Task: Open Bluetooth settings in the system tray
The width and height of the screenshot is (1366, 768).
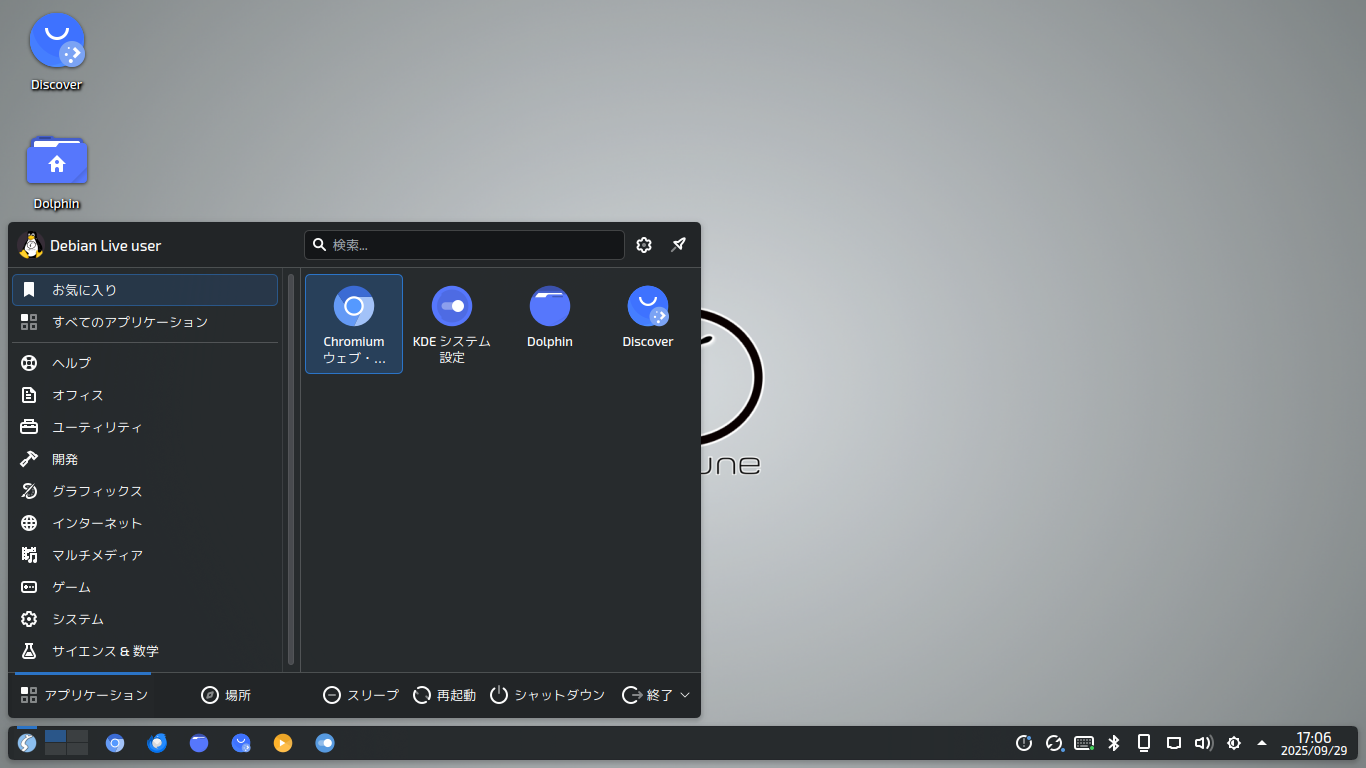Action: [x=1114, y=743]
